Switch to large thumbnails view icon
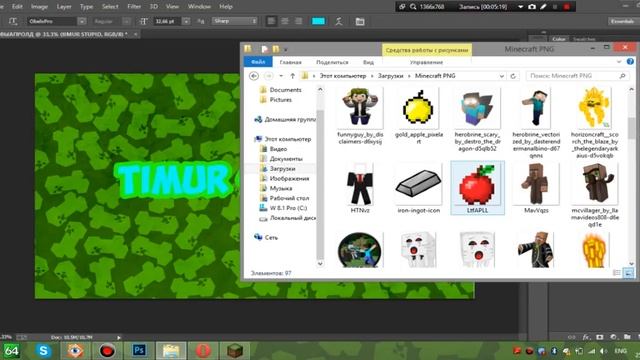The image size is (640, 360). coord(629,273)
